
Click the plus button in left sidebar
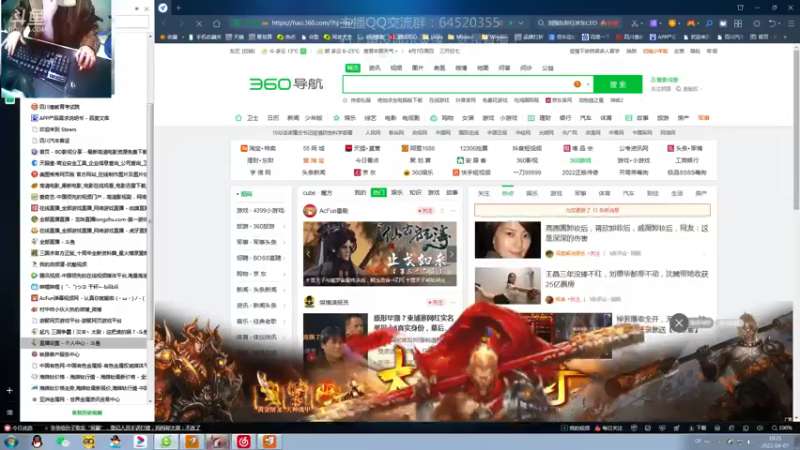click(x=9, y=390)
